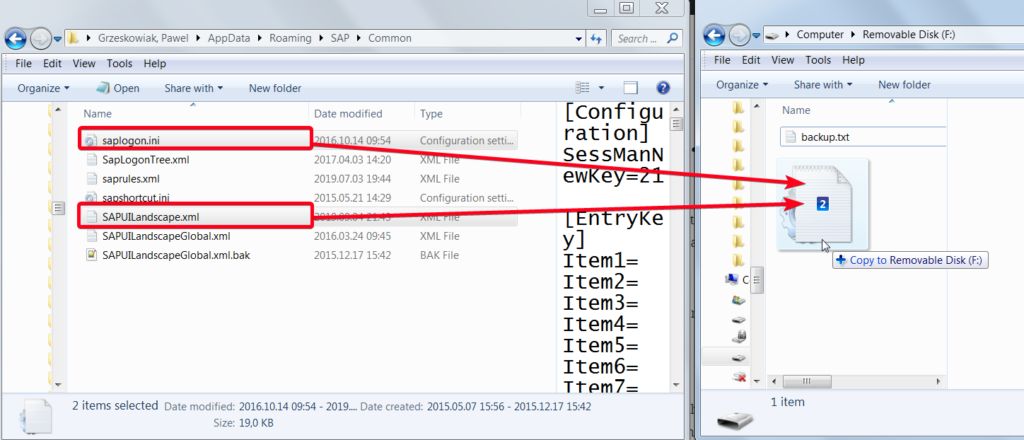Open Share with dropdown in Removable Disk window

(823, 85)
